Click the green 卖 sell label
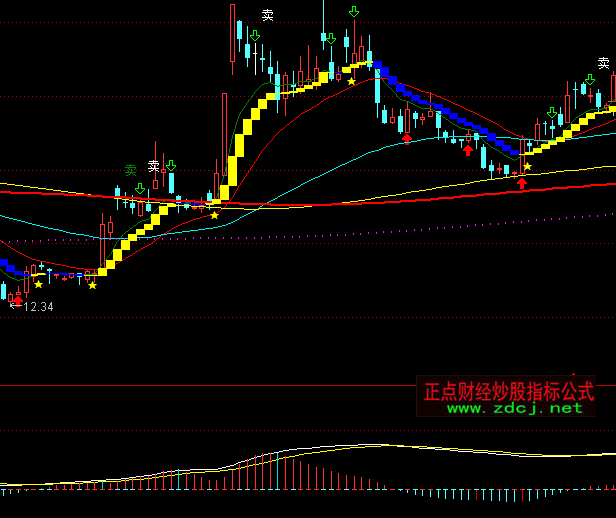 click(131, 169)
